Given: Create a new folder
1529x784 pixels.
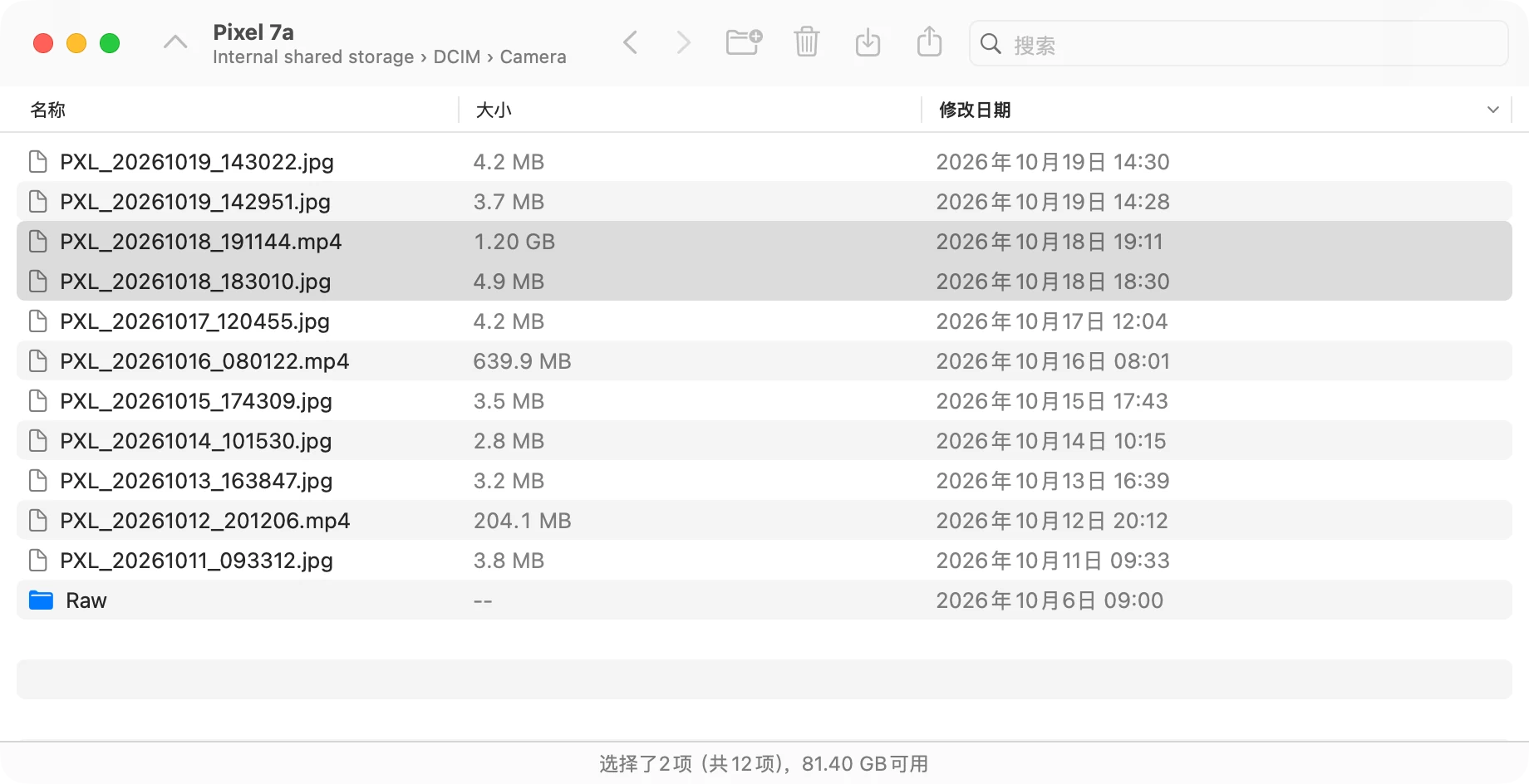Looking at the screenshot, I should click(x=744, y=42).
